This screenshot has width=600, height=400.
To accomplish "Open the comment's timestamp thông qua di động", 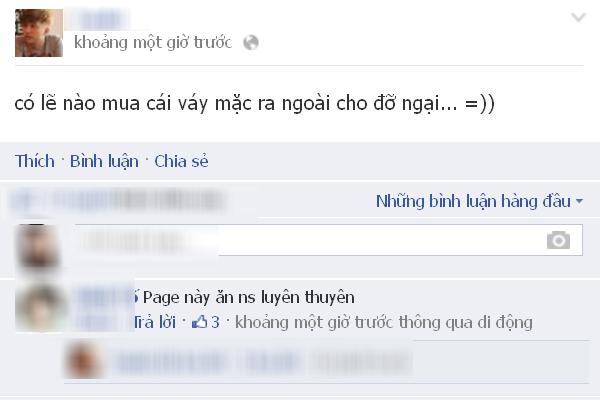I will pos(384,322).
